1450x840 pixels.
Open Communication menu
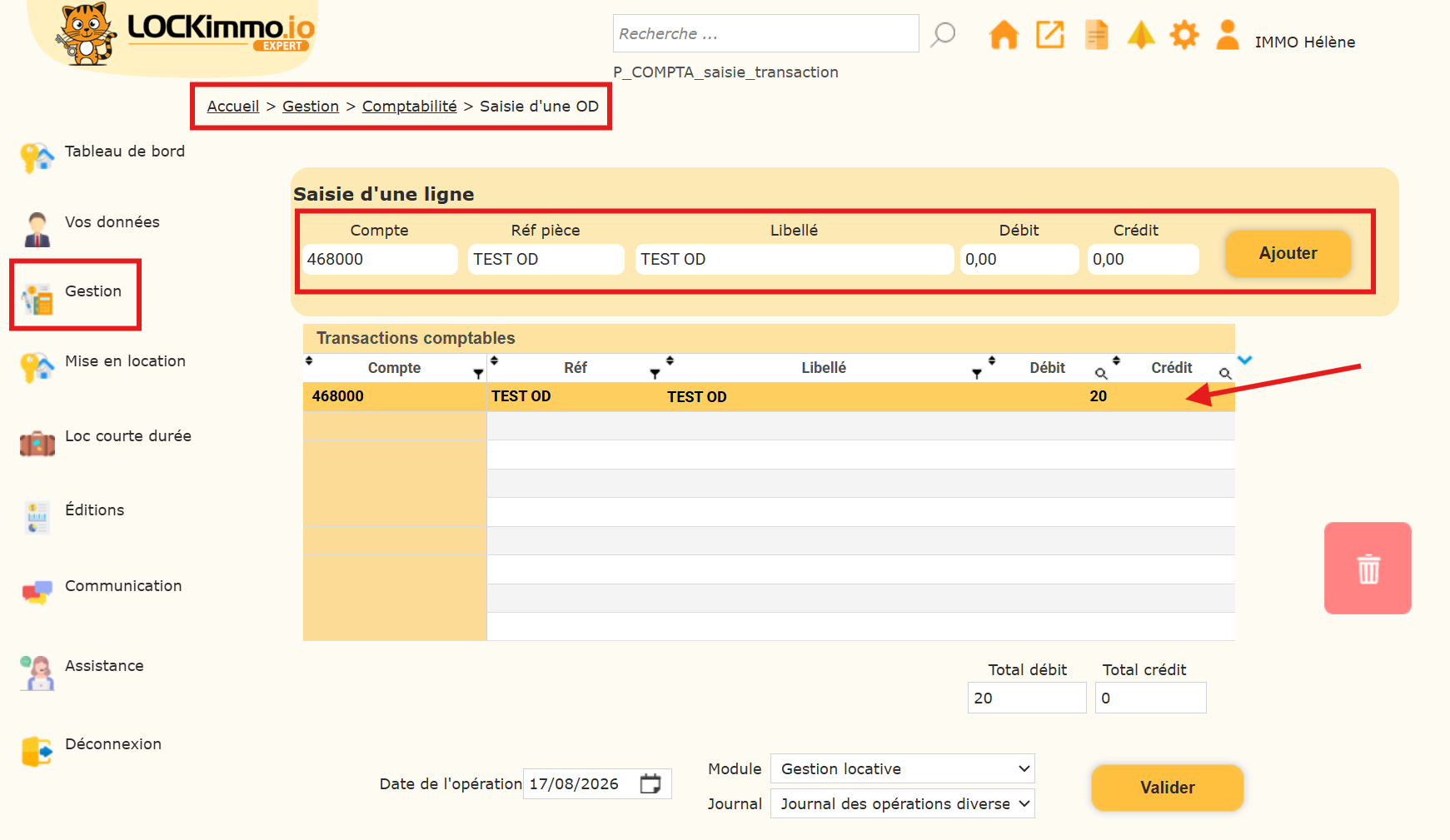[x=123, y=586]
